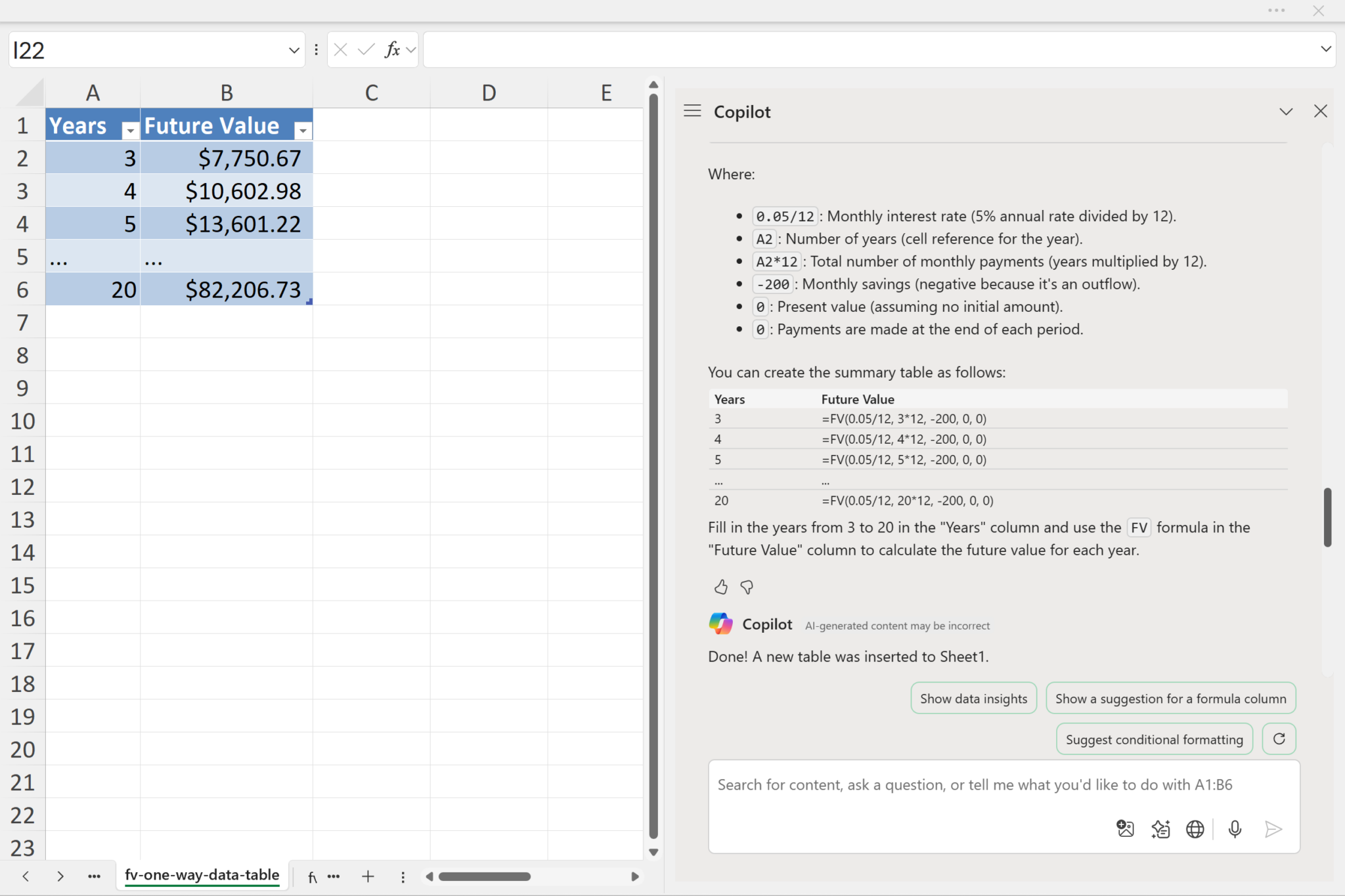Click the refresh suggestions icon
This screenshot has height=896, width=1345.
(1279, 739)
